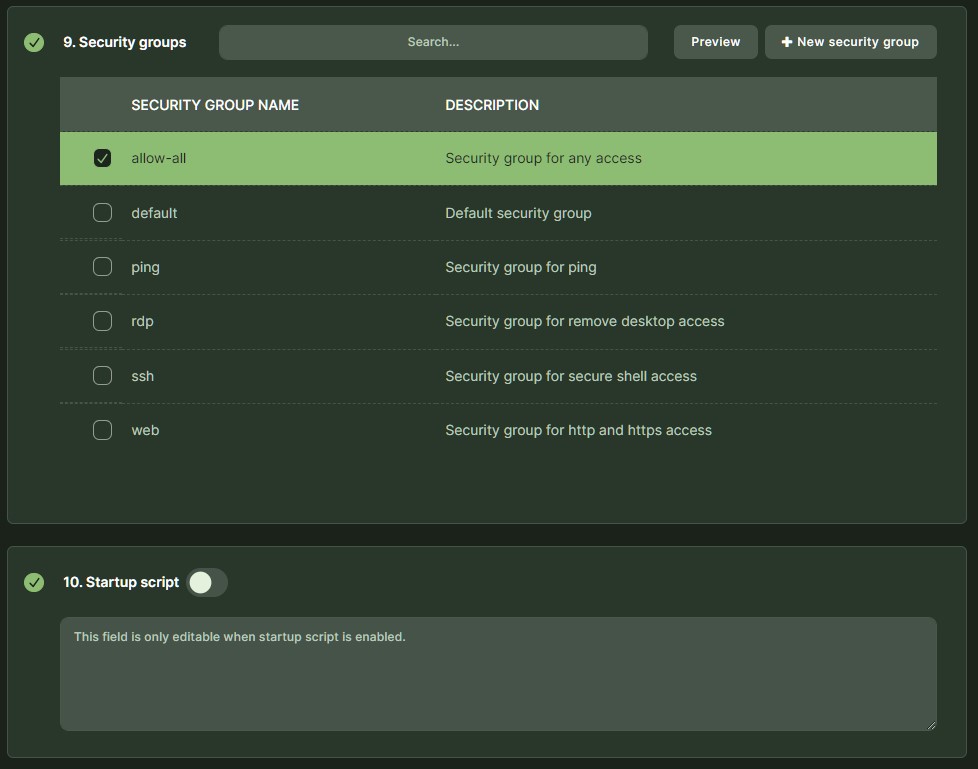Click in the security groups Search field

tap(433, 42)
